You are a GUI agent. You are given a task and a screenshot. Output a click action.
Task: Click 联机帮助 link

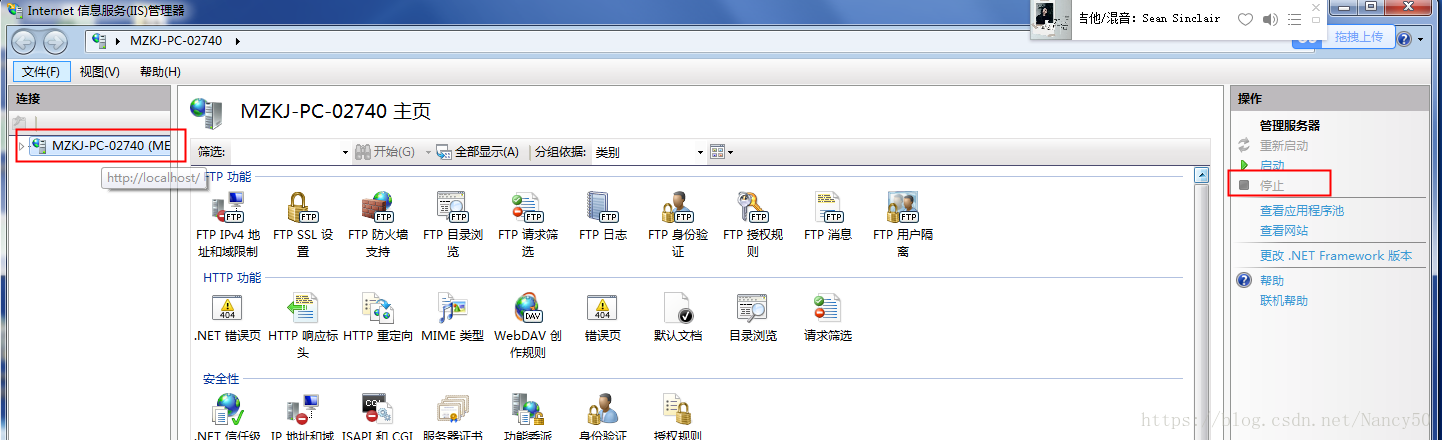click(1284, 301)
